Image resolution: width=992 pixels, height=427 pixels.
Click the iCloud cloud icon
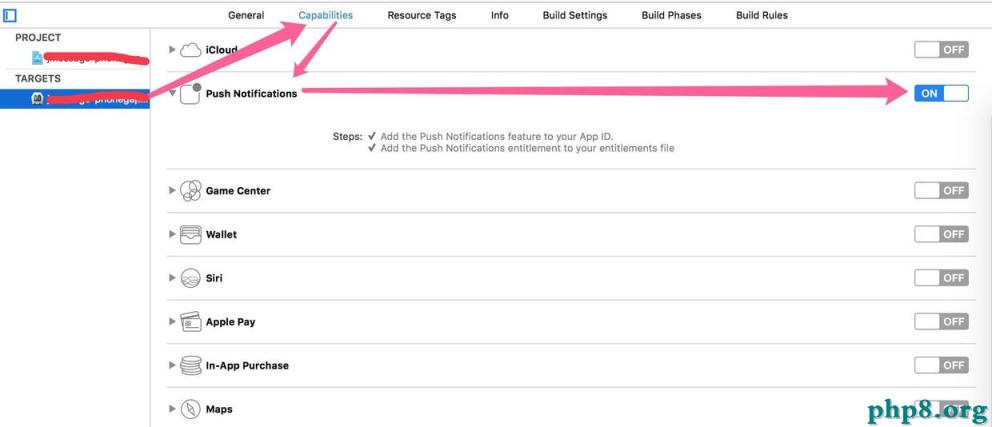coord(190,50)
